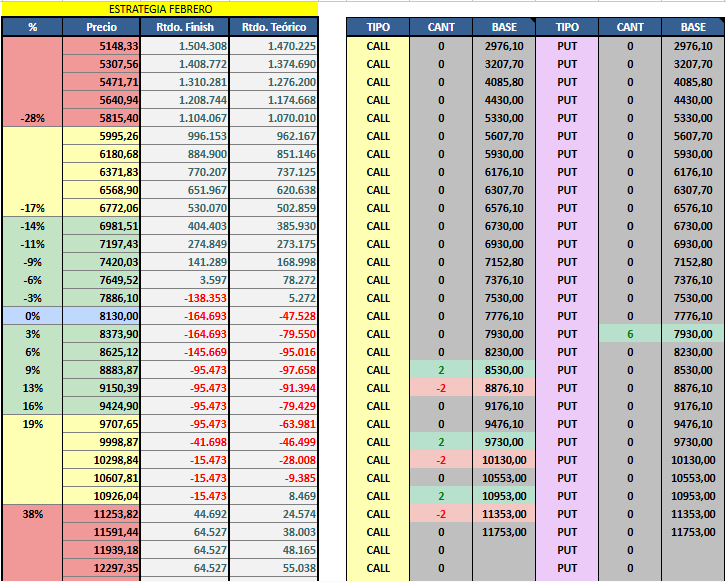Select CALL quantity -2 beside base 8876,10

tap(441, 388)
